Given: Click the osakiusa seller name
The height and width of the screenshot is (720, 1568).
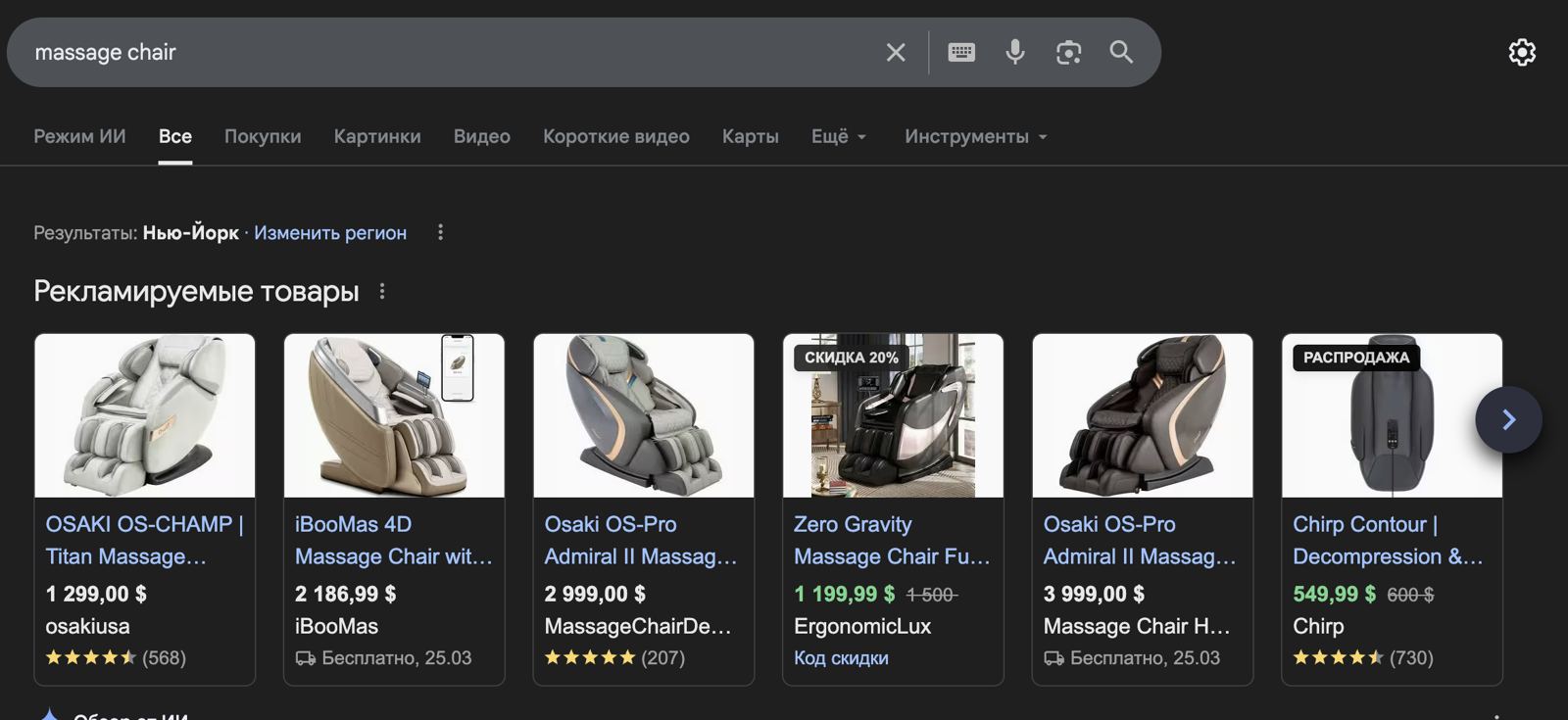Looking at the screenshot, I should pos(87,626).
